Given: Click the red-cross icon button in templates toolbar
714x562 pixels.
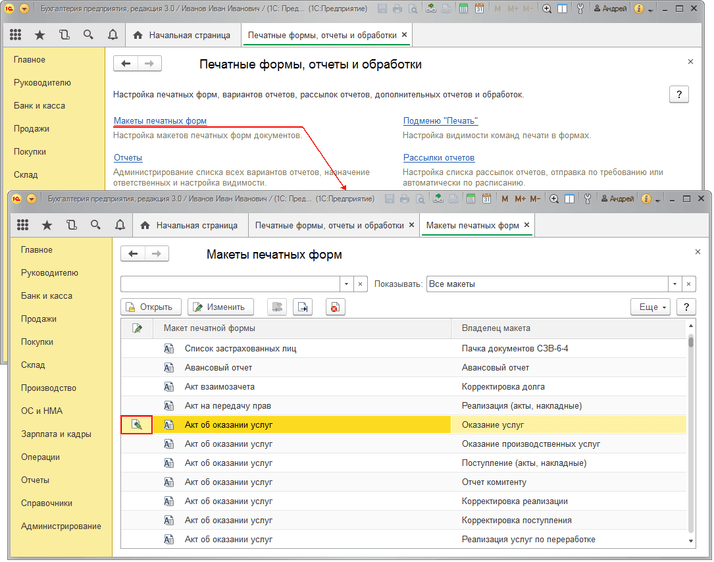Looking at the screenshot, I should [x=333, y=307].
